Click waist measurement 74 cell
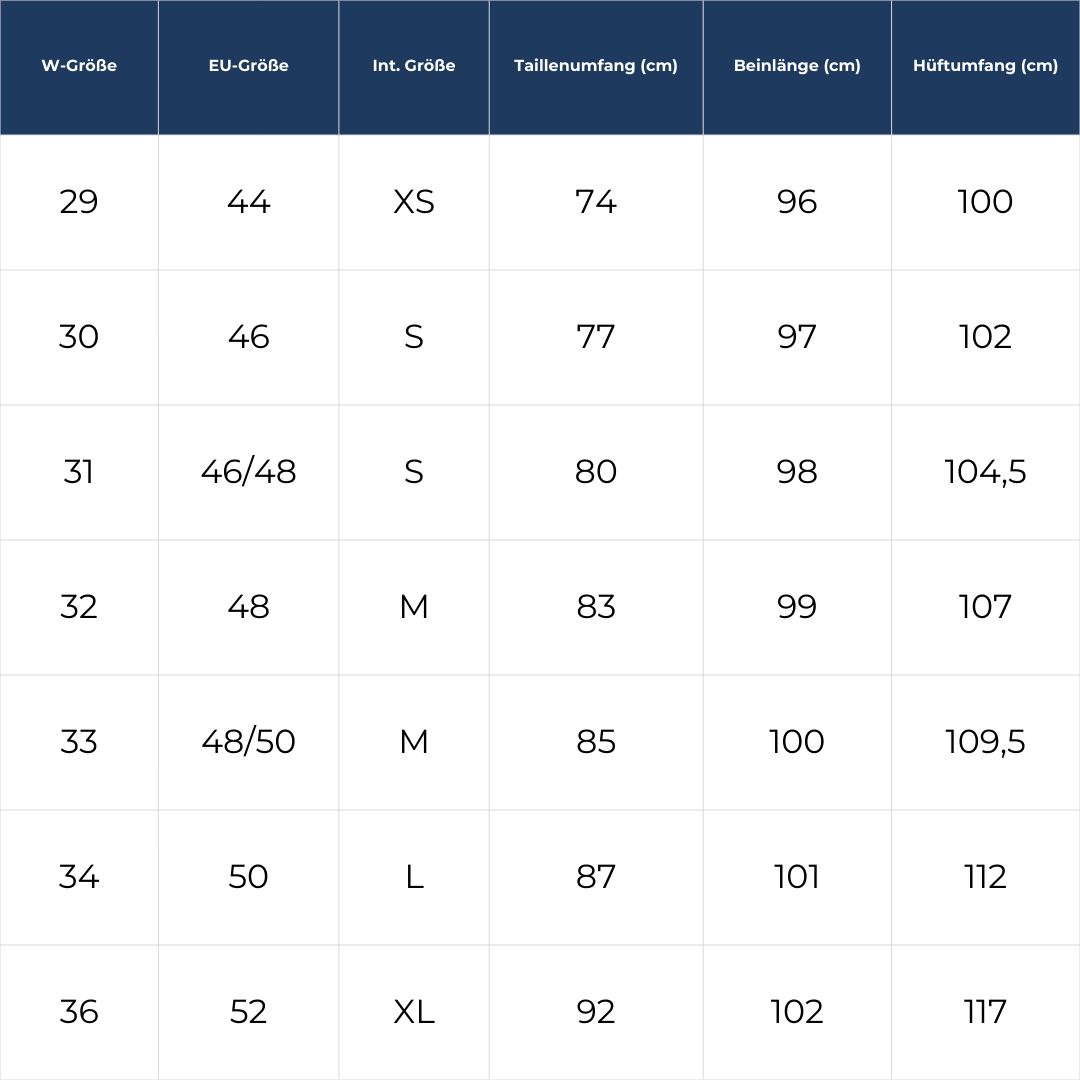 coord(596,202)
